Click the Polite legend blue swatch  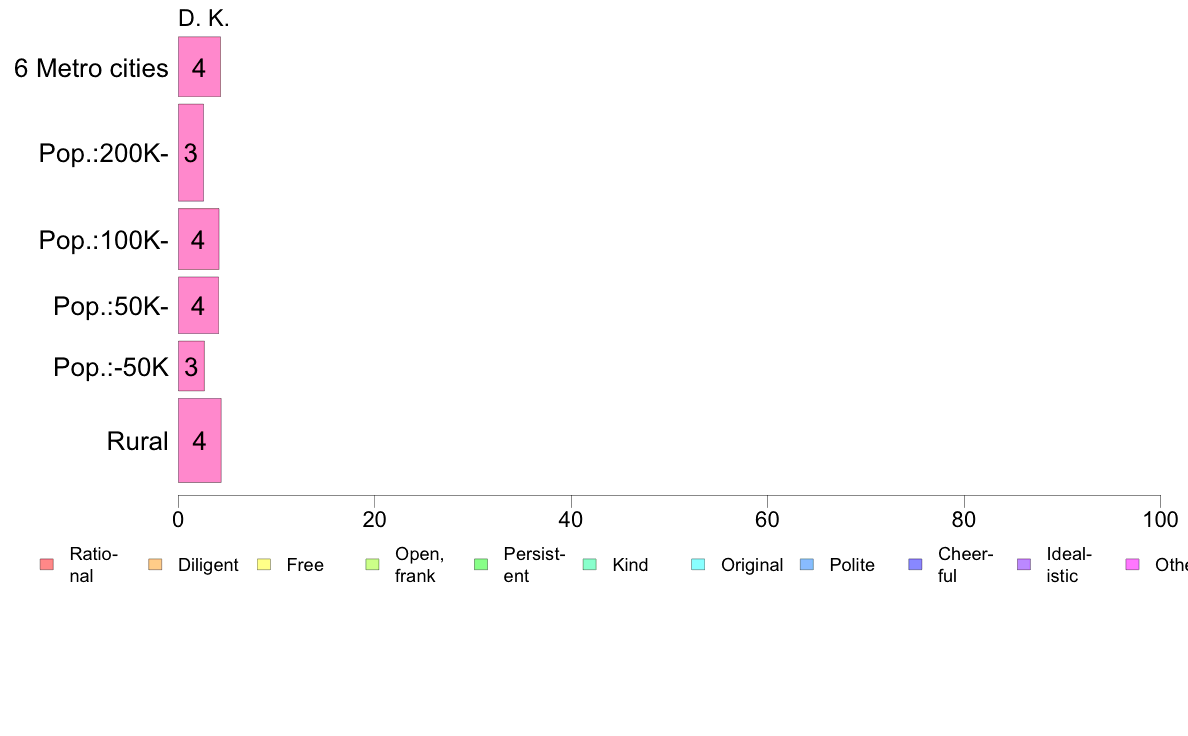point(807,565)
